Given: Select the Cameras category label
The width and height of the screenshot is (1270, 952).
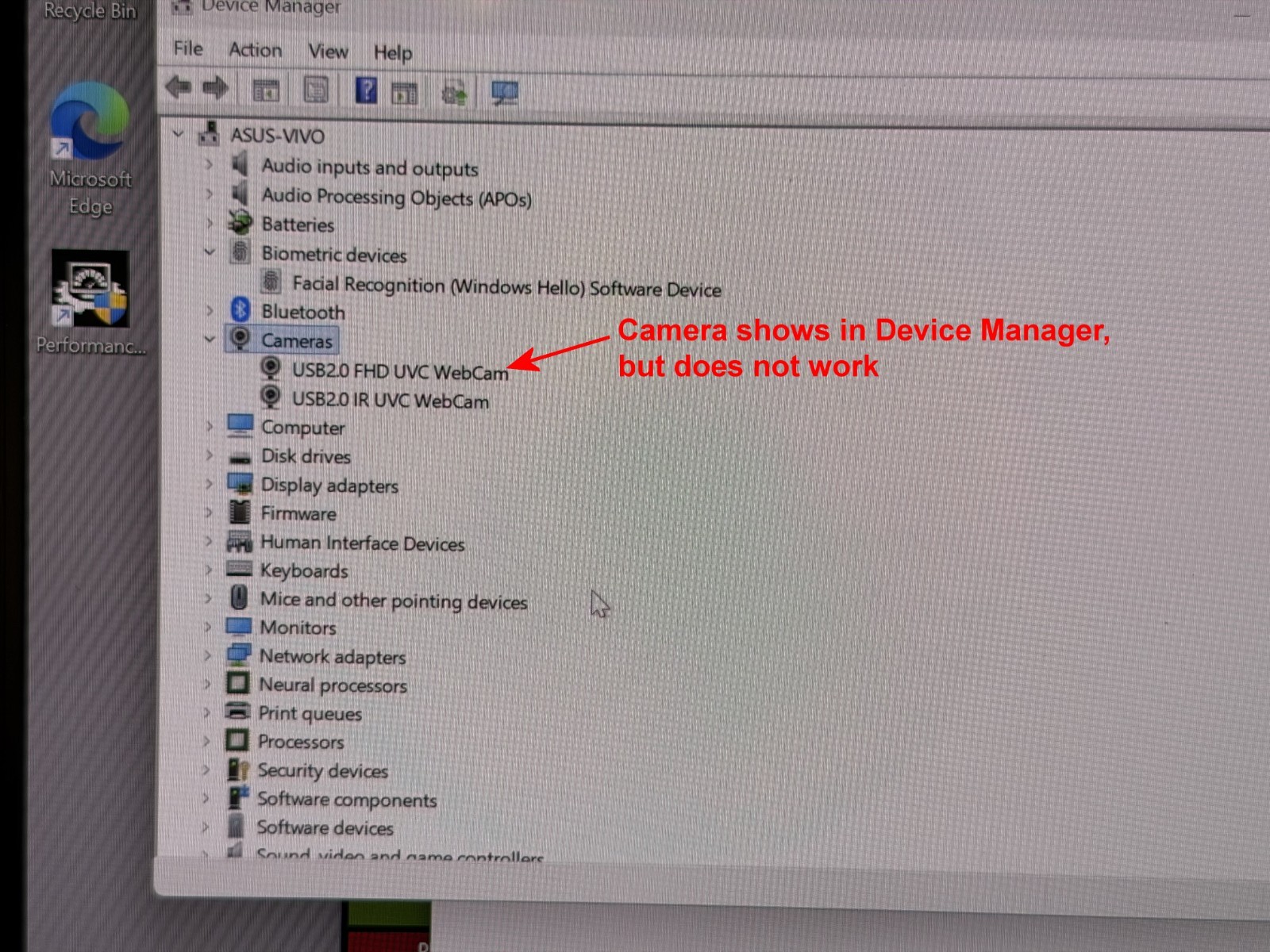Looking at the screenshot, I should tap(297, 341).
